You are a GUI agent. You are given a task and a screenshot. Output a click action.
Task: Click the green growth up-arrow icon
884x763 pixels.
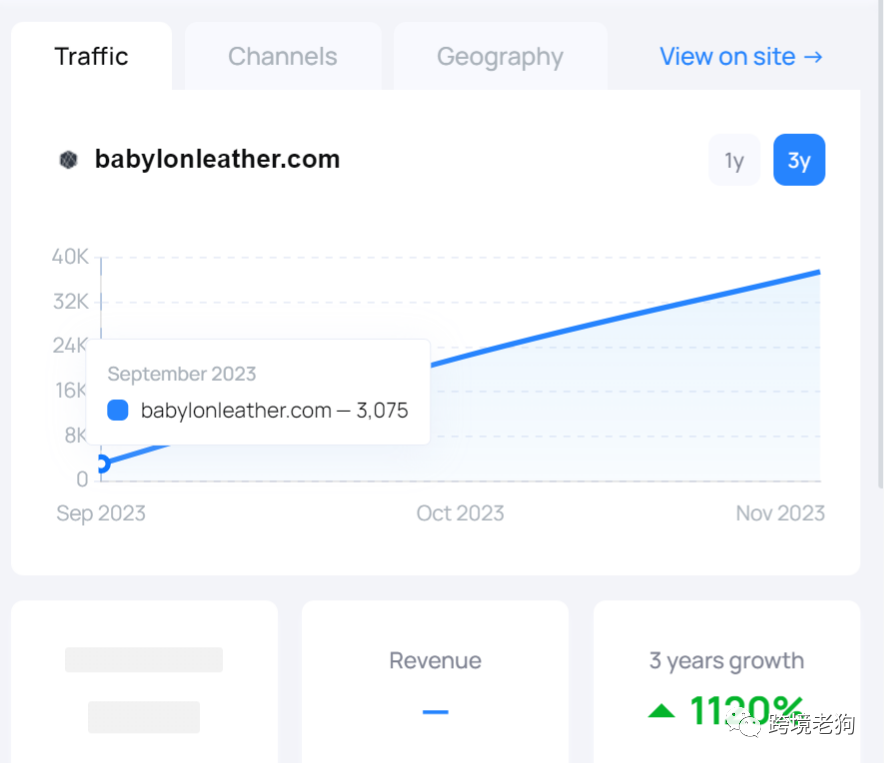pos(662,711)
